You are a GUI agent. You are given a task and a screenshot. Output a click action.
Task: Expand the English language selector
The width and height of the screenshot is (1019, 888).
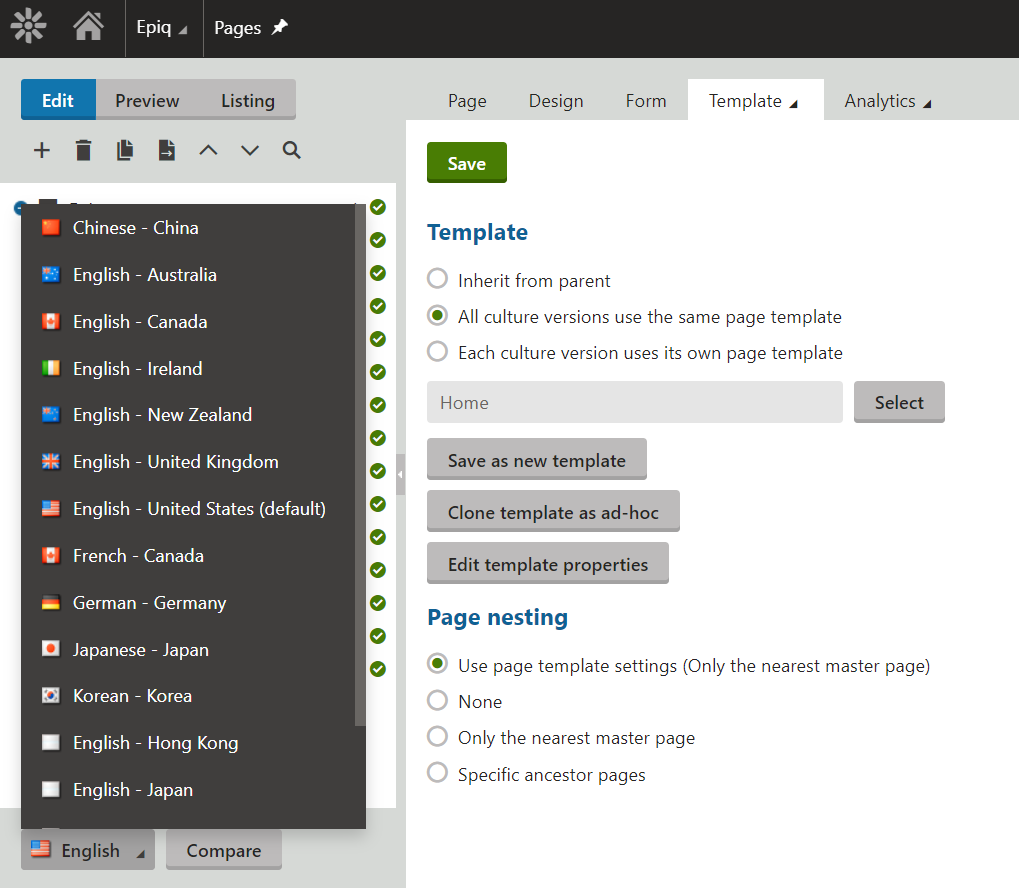pos(88,850)
